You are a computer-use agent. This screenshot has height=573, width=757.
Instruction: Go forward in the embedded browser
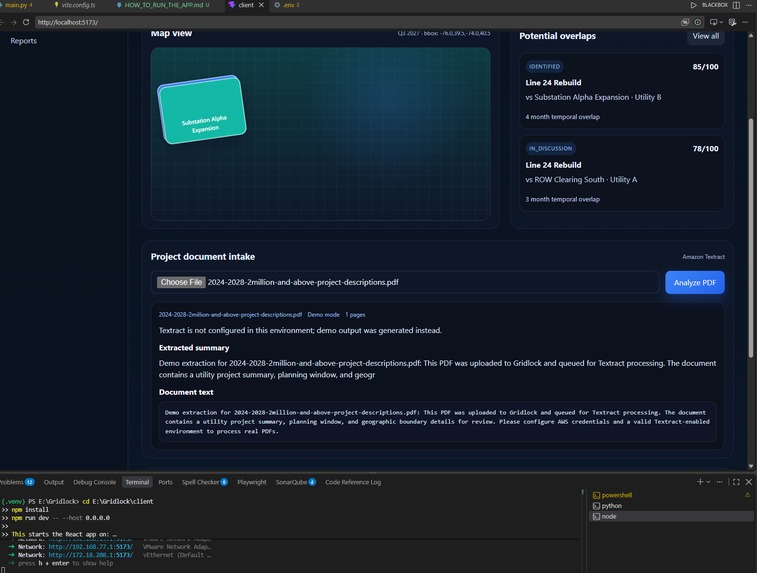14,22
